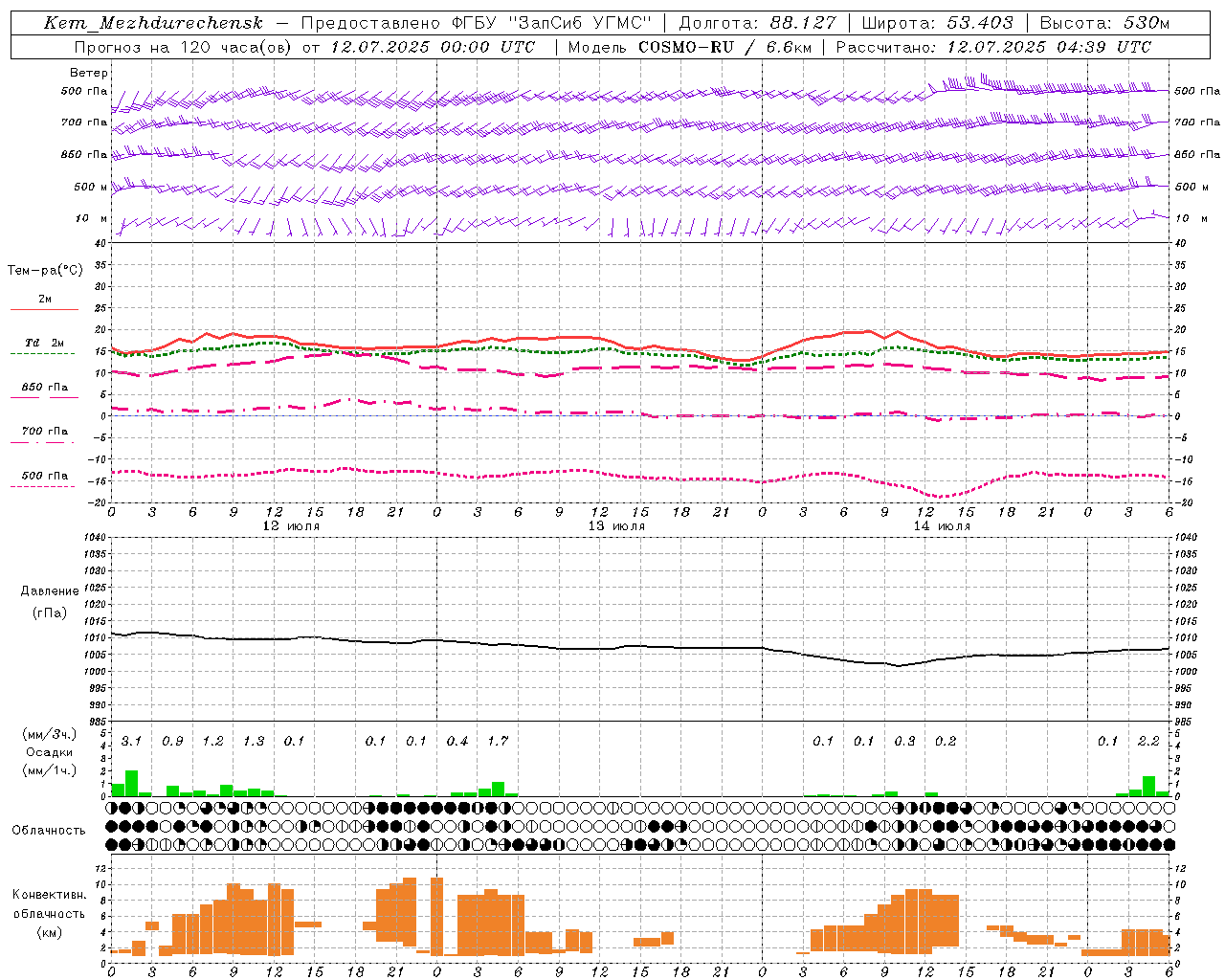This screenshot has height=980, width=1225.
Task: Click the 0.9 precipitation total value
Action: (172, 741)
